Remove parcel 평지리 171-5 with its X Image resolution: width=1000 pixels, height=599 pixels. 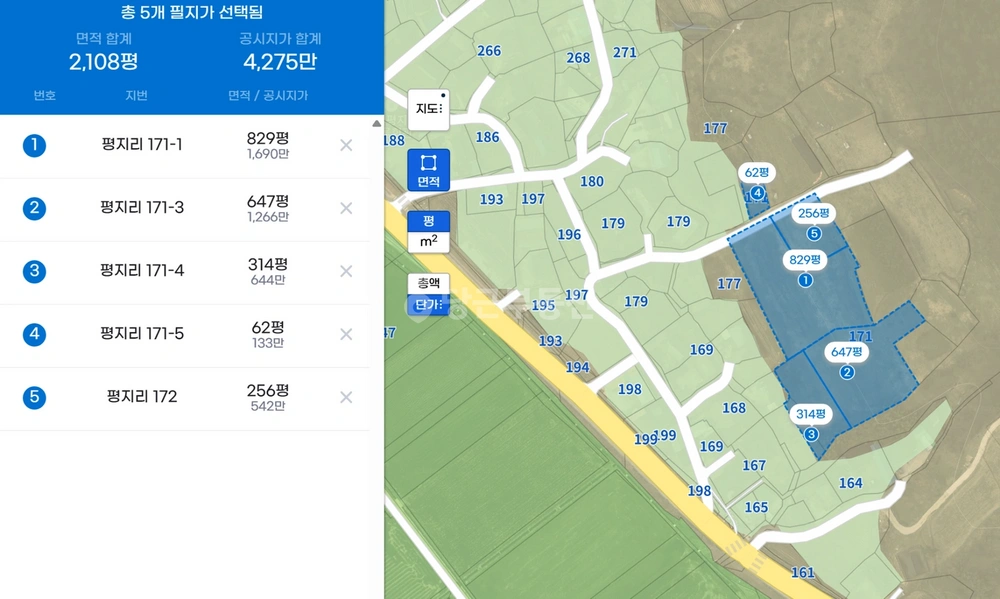coord(346,334)
